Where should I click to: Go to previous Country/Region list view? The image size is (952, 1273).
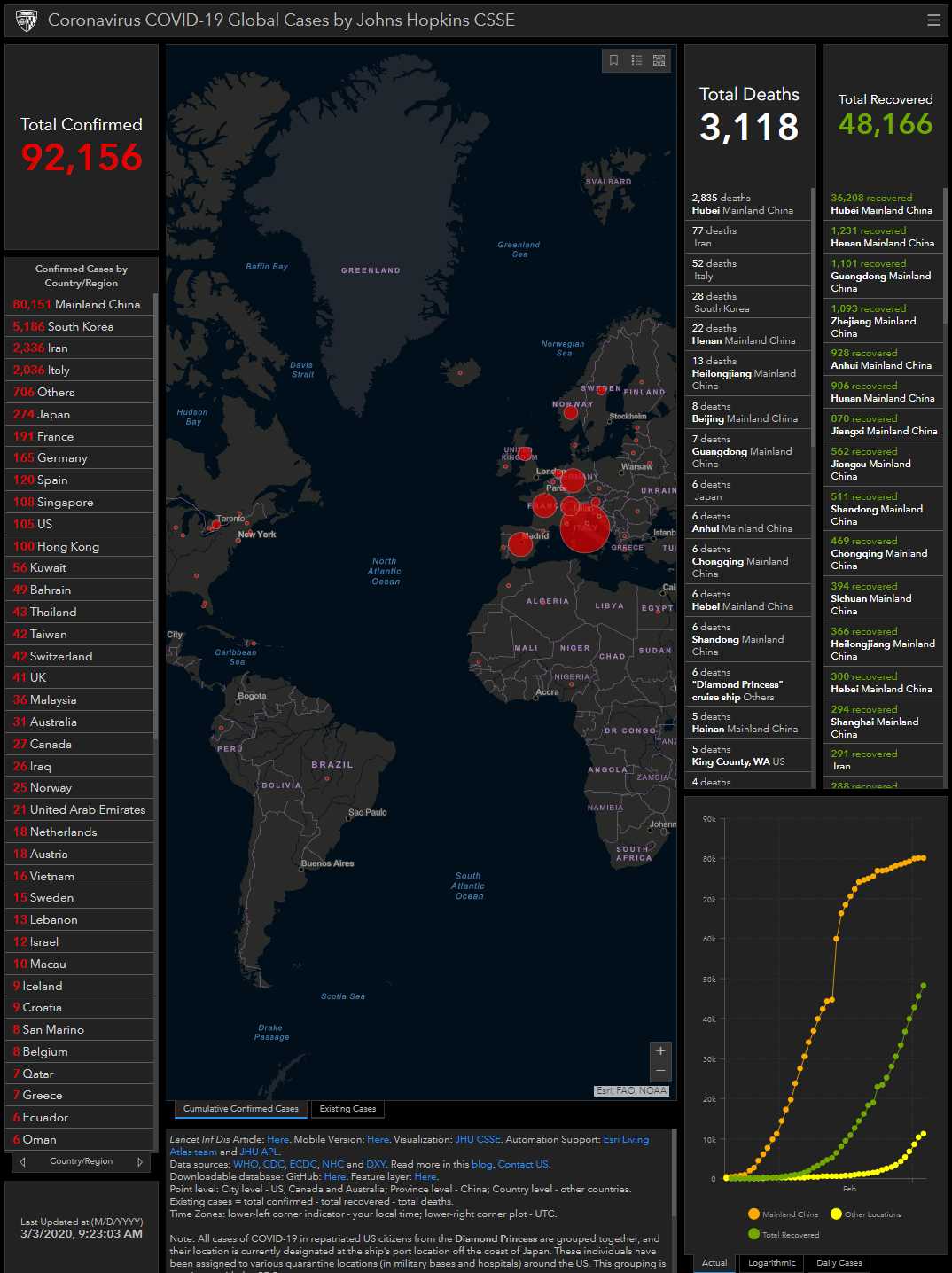tap(23, 1161)
